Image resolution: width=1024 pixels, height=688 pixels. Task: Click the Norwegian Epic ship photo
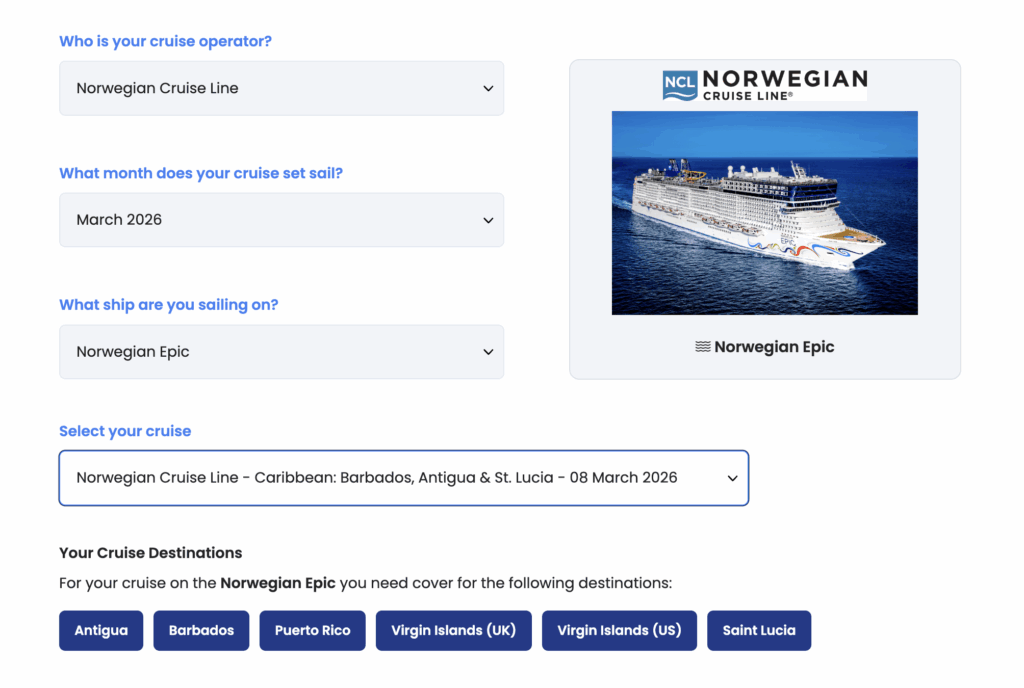coord(765,213)
